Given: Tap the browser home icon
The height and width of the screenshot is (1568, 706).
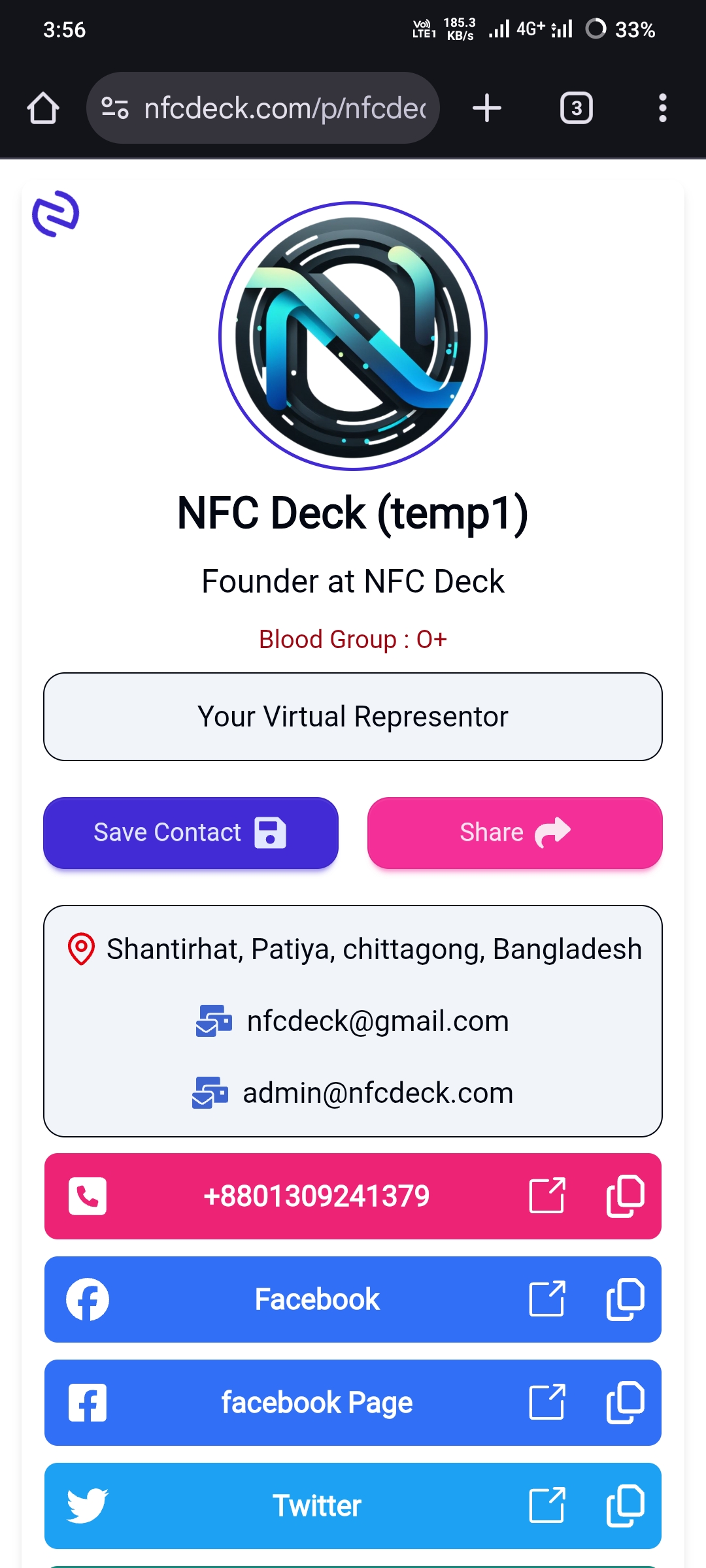Looking at the screenshot, I should pos(43,108).
